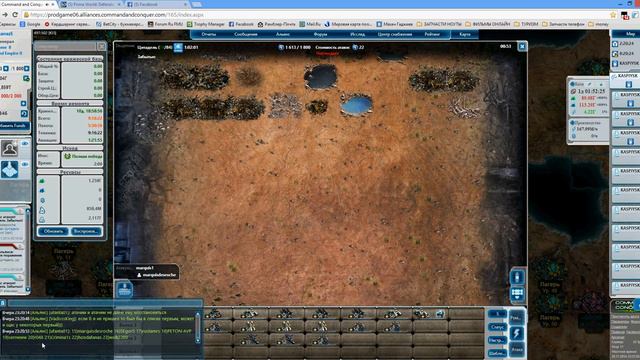Click the green tiberium resource icon
The image size is (640, 360).
coord(42,181)
